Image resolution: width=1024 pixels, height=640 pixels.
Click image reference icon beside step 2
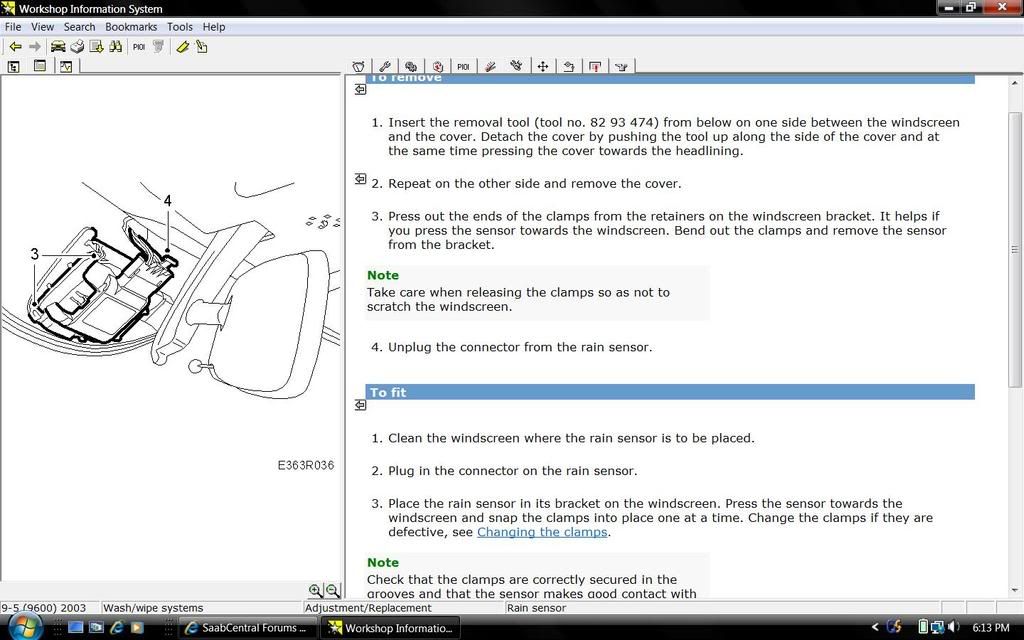[x=360, y=179]
